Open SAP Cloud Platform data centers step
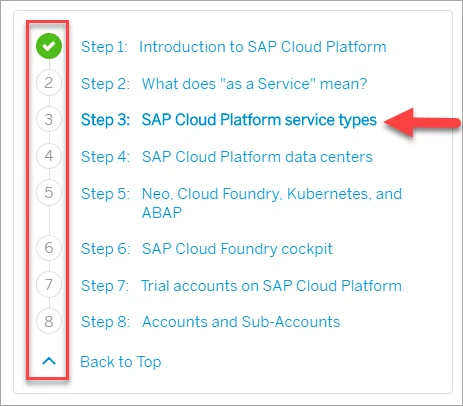Image resolution: width=463 pixels, height=406 pixels. tap(257, 157)
